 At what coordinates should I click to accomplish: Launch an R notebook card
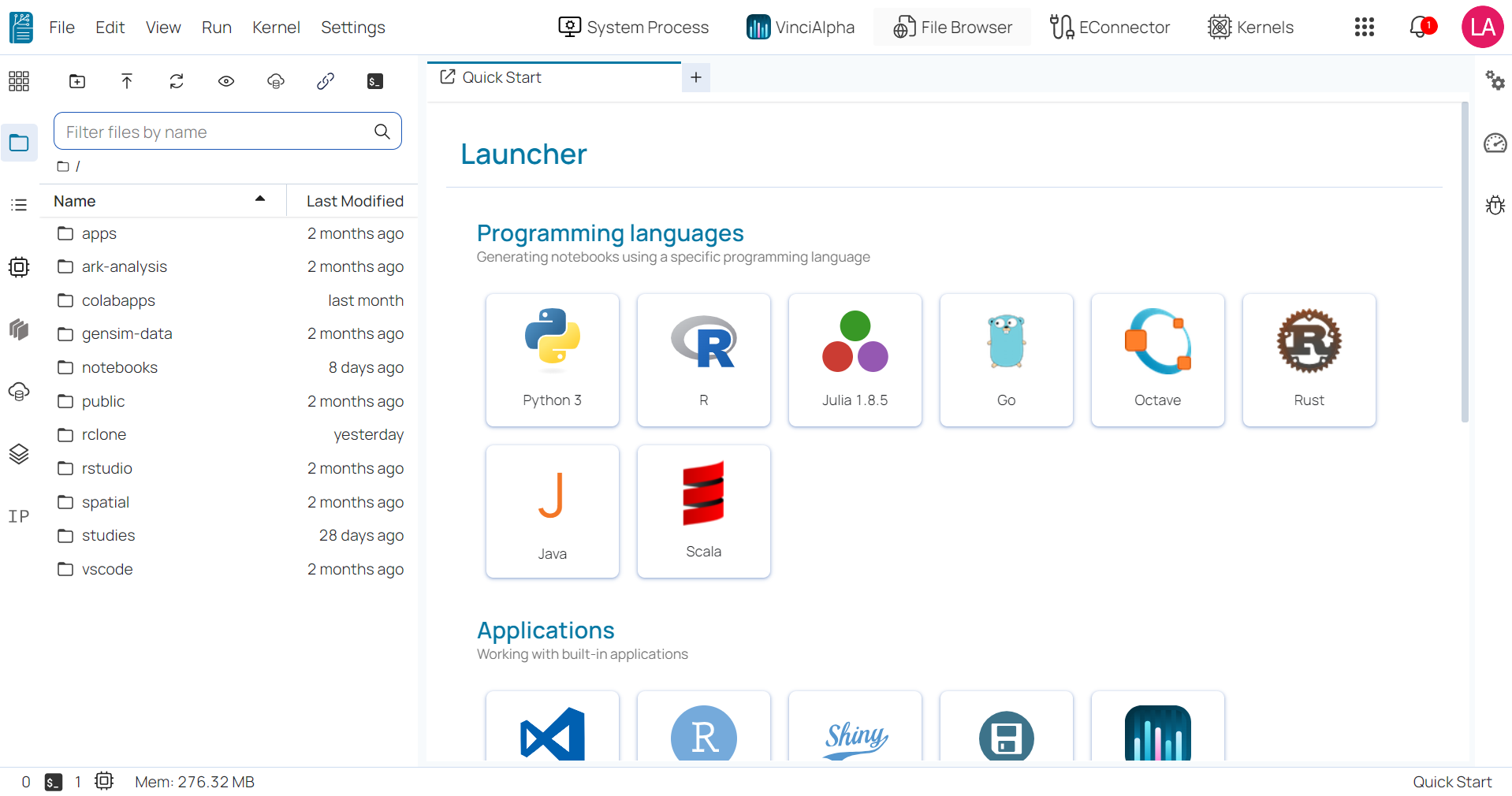(x=704, y=360)
